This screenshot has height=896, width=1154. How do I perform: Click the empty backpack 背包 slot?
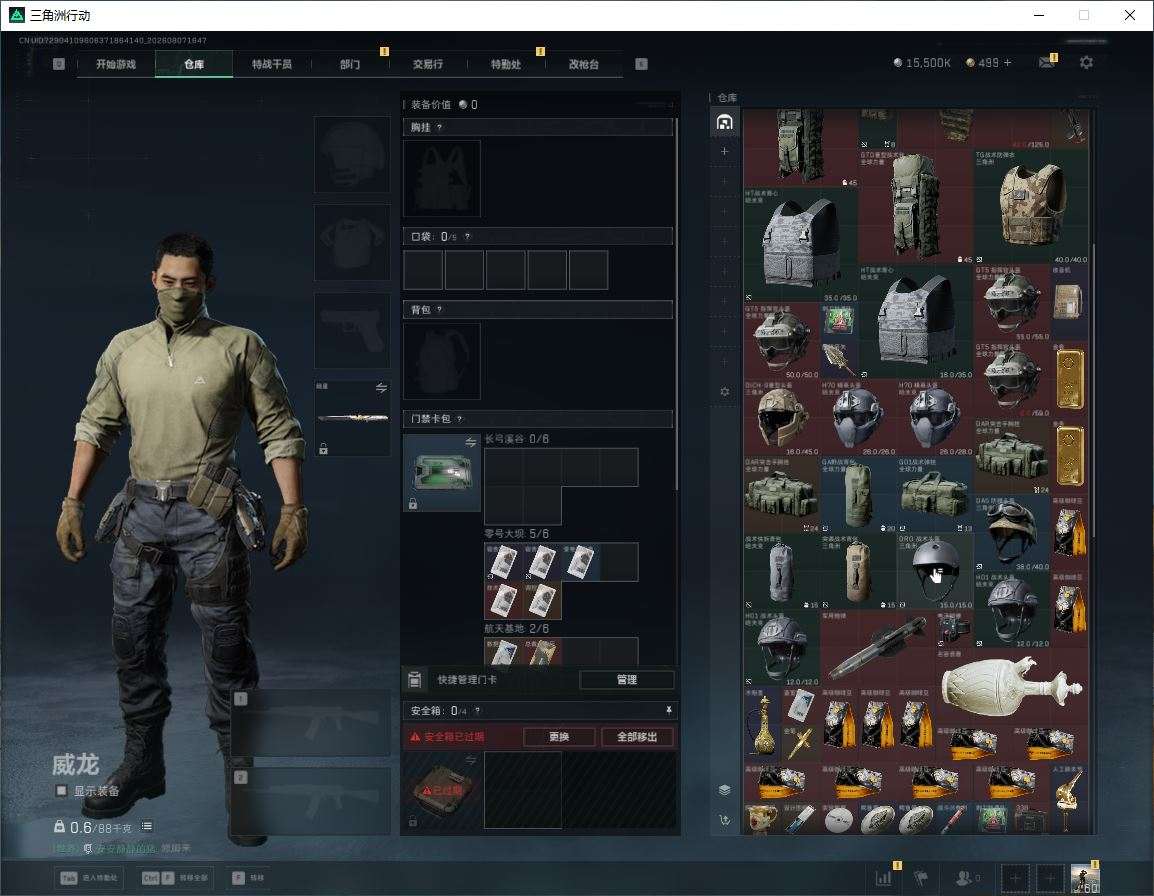pos(442,361)
